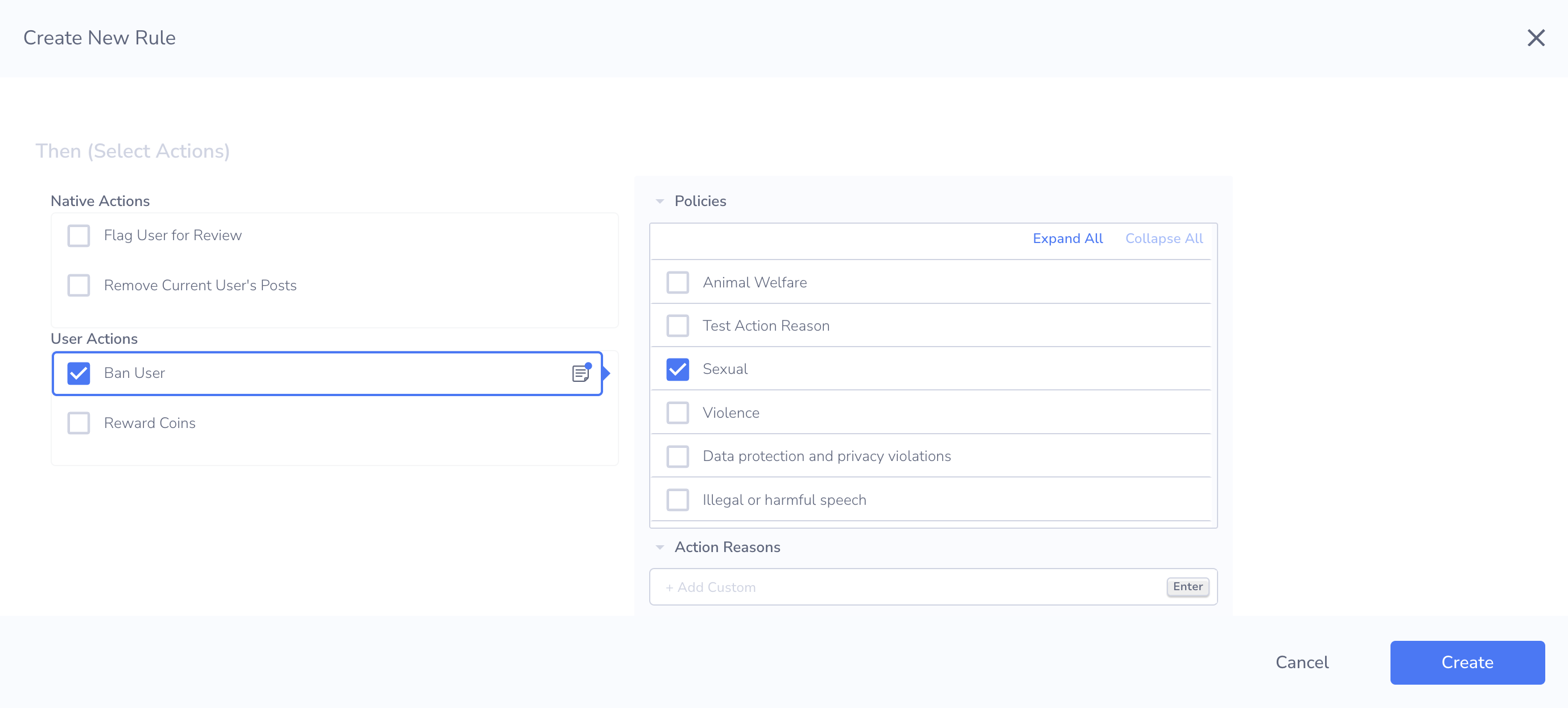The image size is (1568, 708).
Task: Collapse the Policies section arrow
Action: point(660,201)
